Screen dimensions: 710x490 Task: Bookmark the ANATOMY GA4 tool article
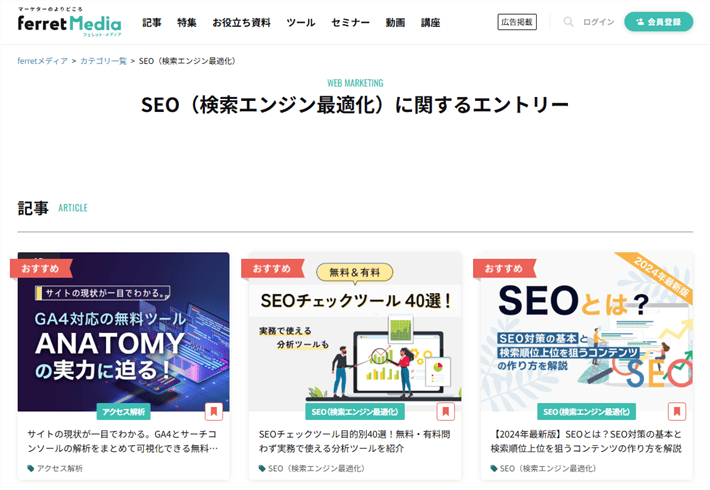coord(214,411)
